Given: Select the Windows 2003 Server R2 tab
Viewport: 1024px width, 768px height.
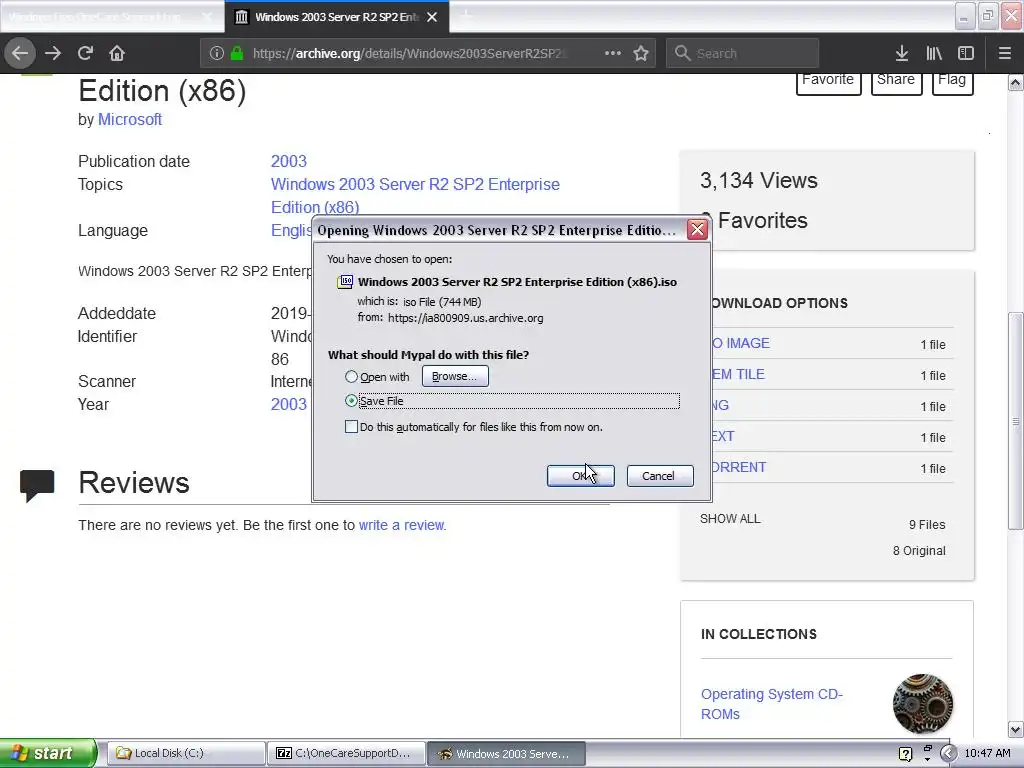Looking at the screenshot, I should tap(336, 17).
